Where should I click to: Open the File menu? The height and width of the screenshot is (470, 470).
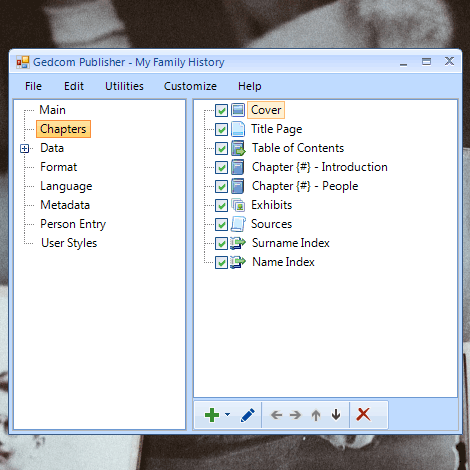[33, 86]
